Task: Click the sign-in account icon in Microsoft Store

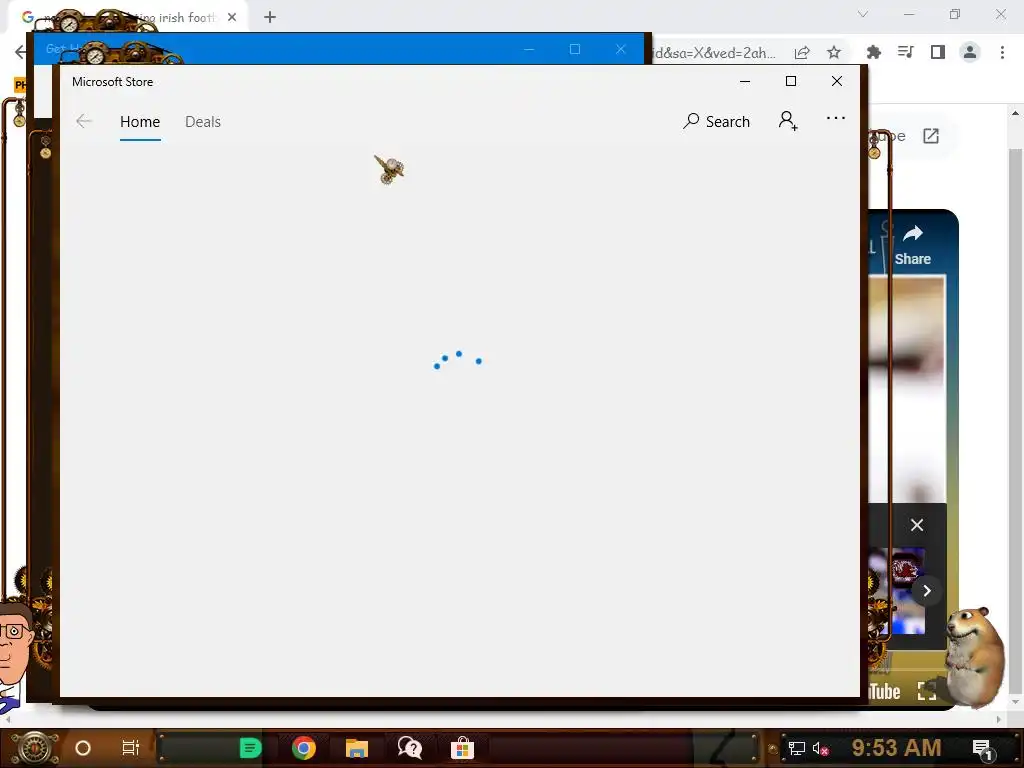Action: (x=788, y=121)
